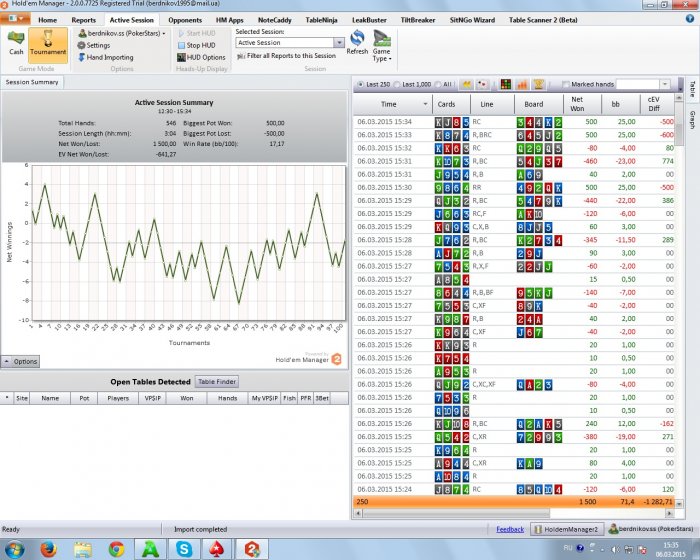Screen dimensions: 700x560
Task: Click the Table Finder button
Action: click(217, 382)
